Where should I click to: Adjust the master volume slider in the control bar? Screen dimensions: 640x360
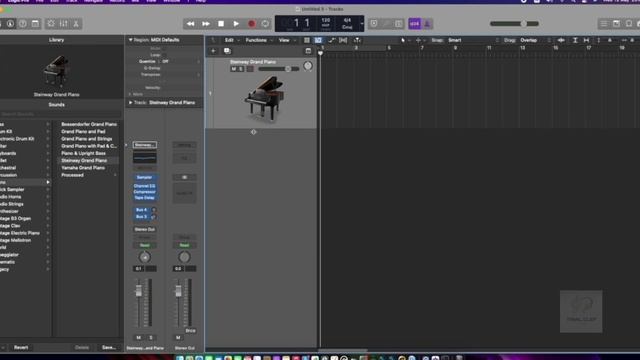click(514, 24)
